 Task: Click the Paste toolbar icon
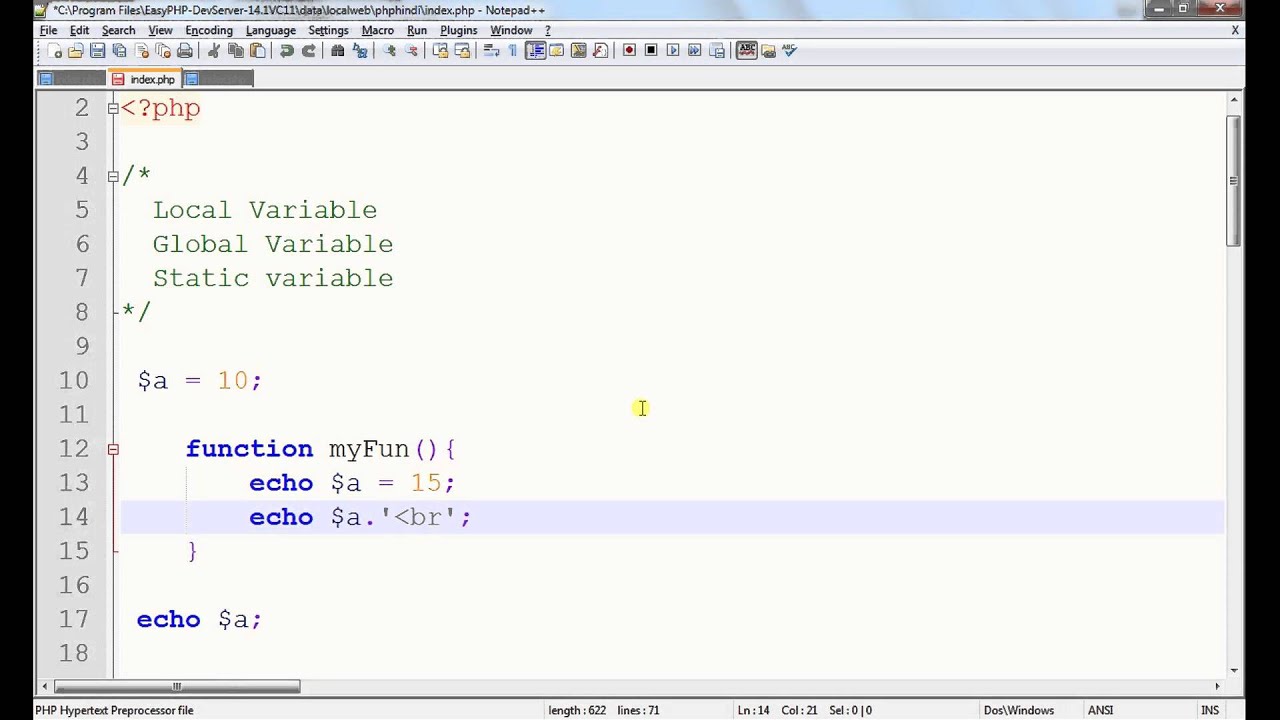click(x=257, y=51)
